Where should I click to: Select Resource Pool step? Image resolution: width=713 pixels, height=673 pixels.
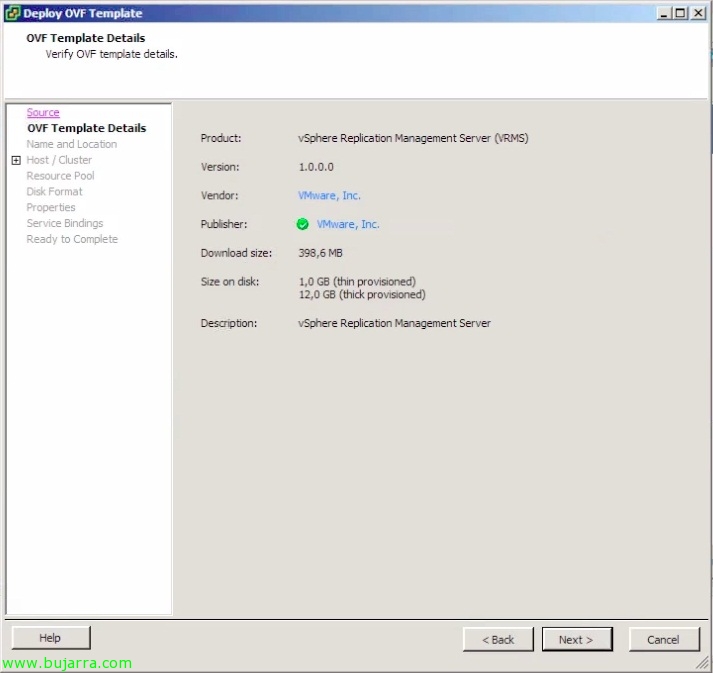click(x=60, y=176)
